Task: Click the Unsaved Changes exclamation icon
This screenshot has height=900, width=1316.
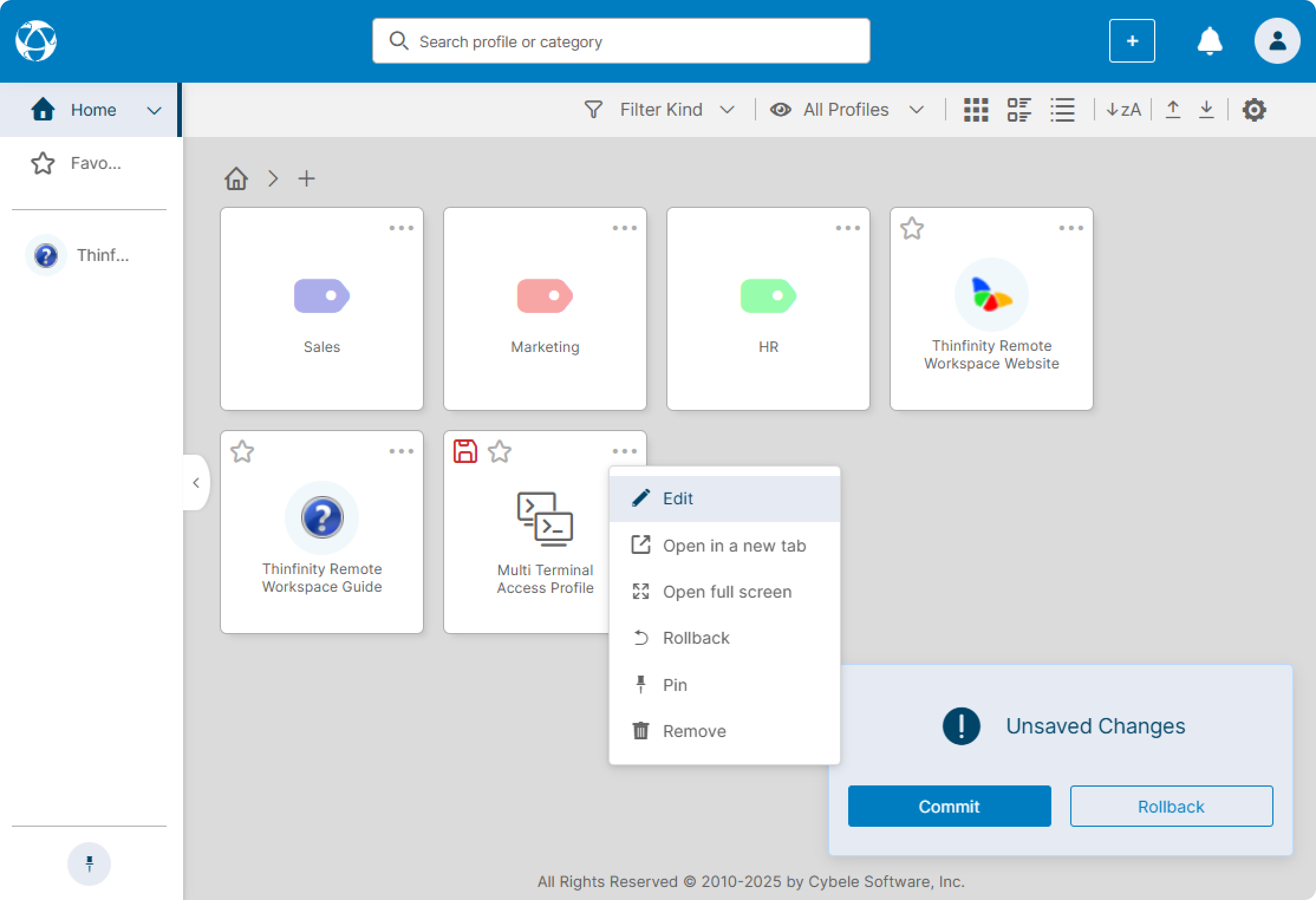Action: 961,726
